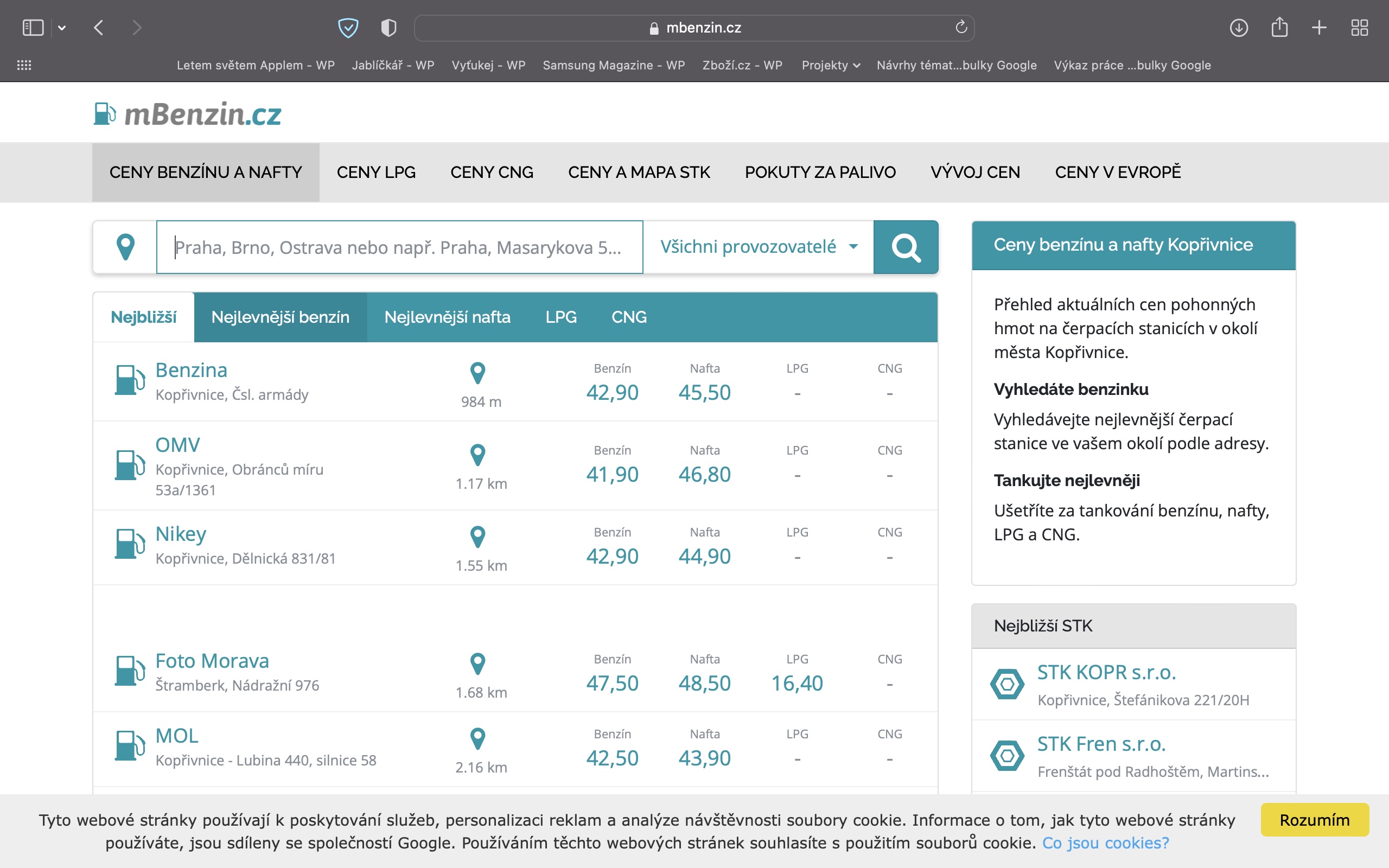The image size is (1389, 868).
Task: Click the map pin for the Benzina station
Action: 477,373
